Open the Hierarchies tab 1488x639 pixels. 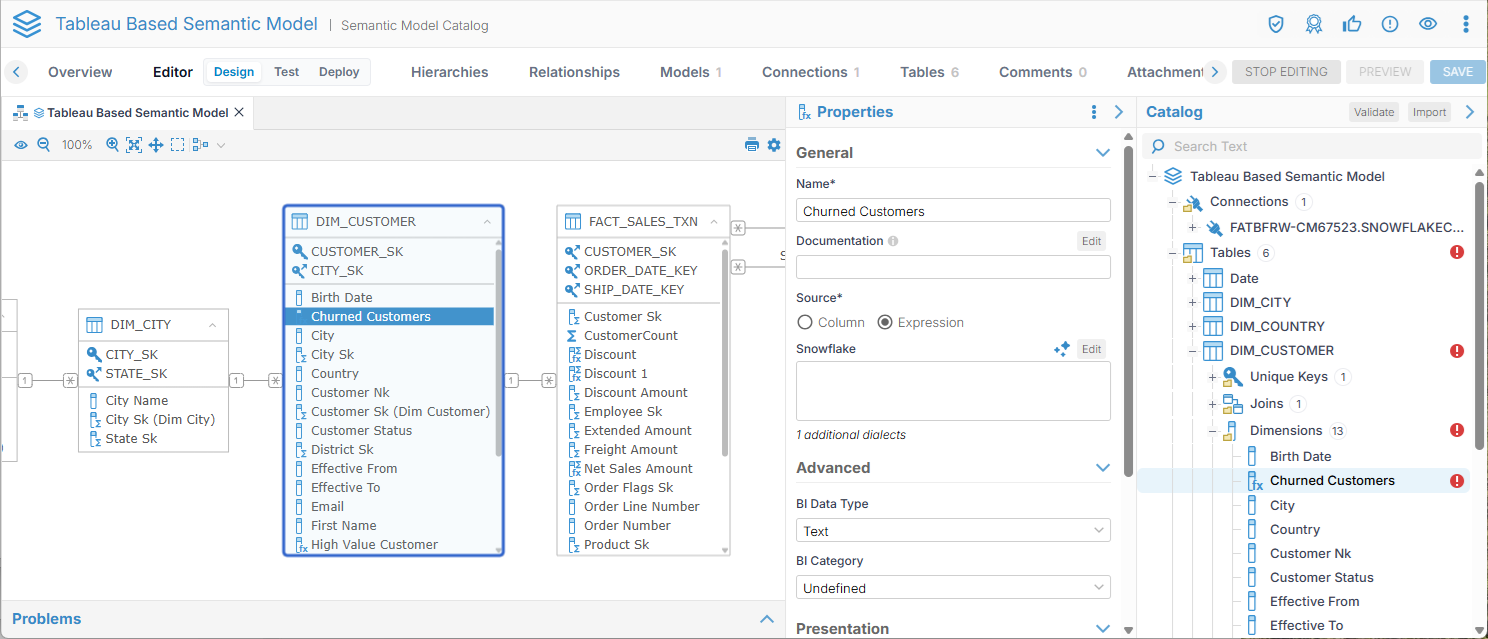(x=449, y=72)
